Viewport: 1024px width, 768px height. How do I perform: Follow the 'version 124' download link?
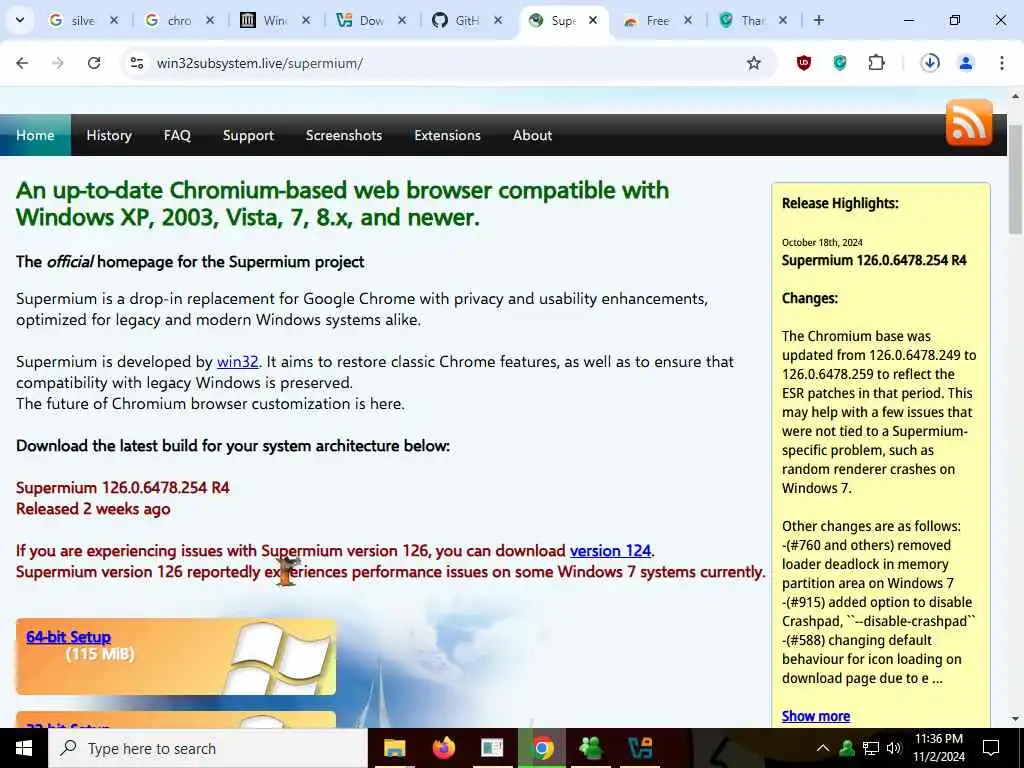pyautogui.click(x=610, y=551)
